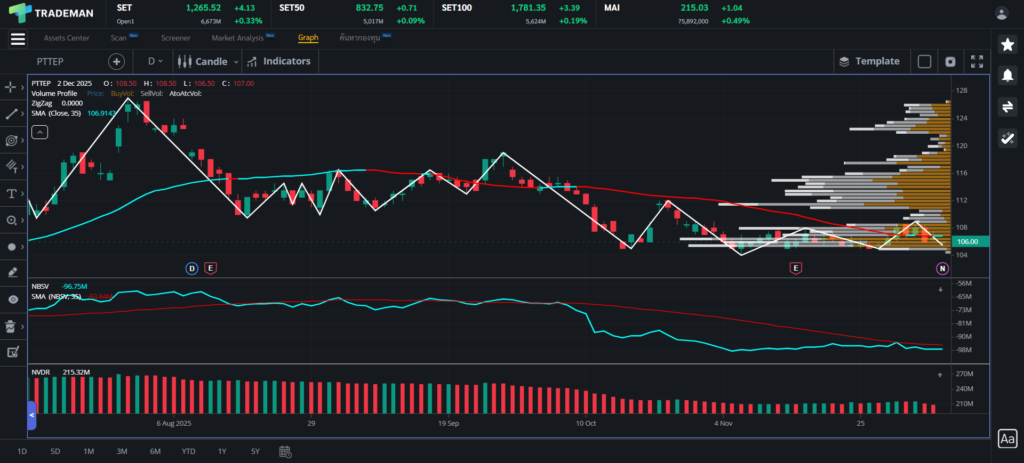Open the D timeframe interval dropdown

click(155, 61)
